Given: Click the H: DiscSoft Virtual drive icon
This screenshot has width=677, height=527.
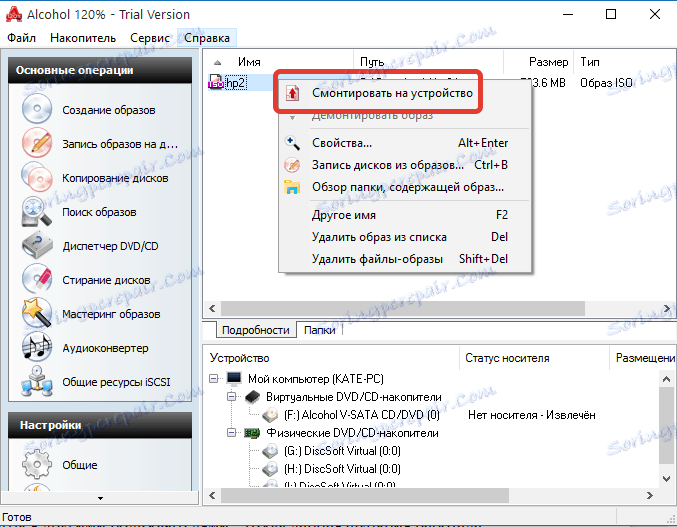Looking at the screenshot, I should 271,469.
